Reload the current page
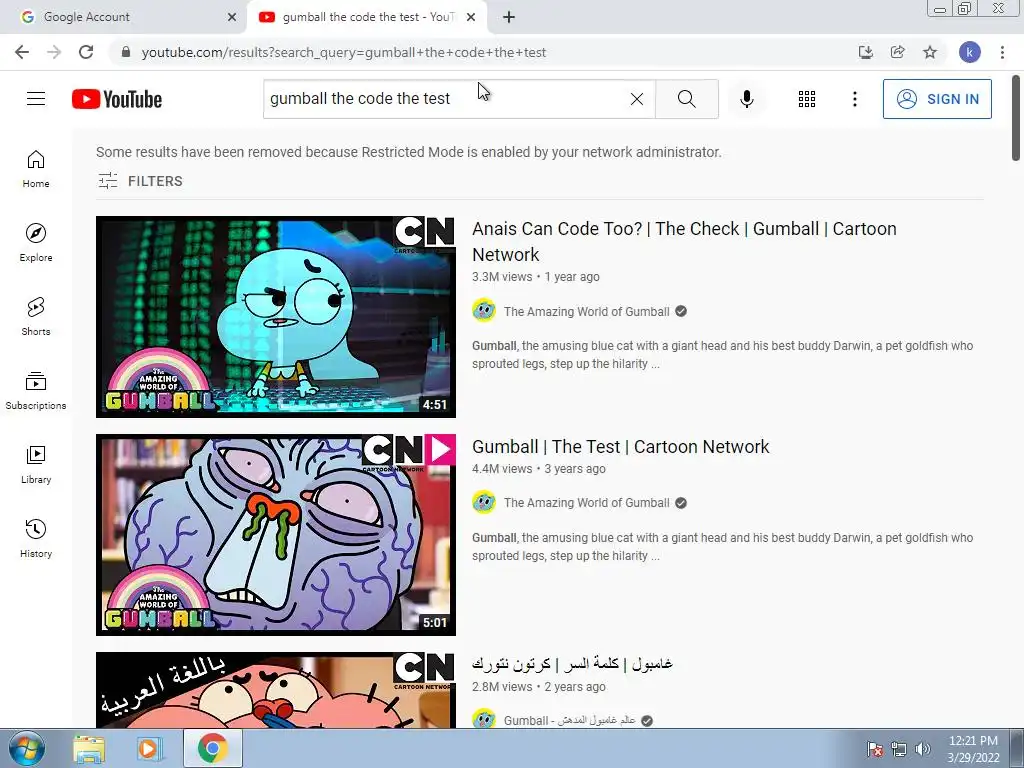The width and height of the screenshot is (1024, 768). point(86,52)
